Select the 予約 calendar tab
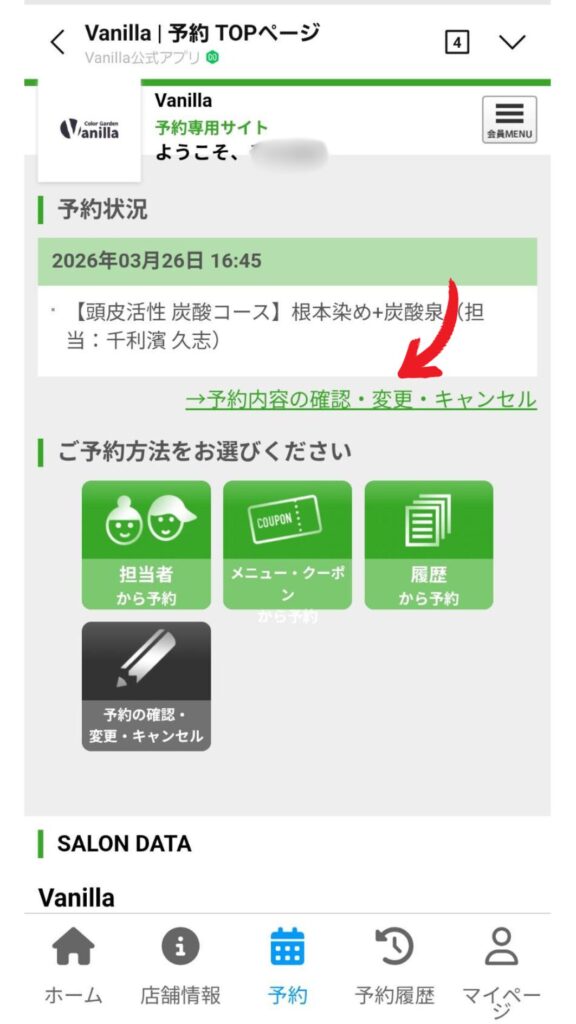The image size is (576, 1024). pos(287,967)
